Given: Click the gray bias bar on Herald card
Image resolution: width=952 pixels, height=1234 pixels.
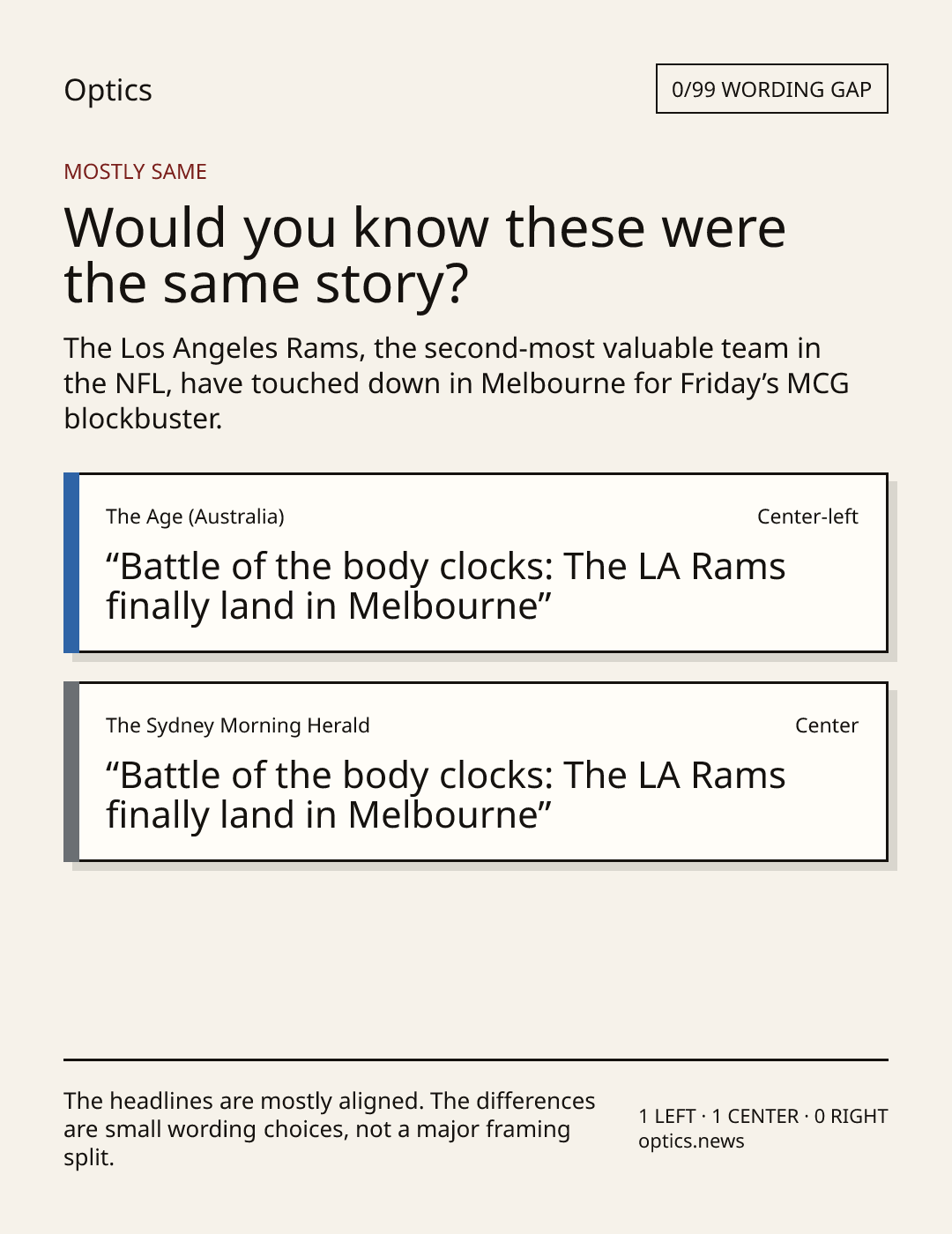Looking at the screenshot, I should click(71, 772).
